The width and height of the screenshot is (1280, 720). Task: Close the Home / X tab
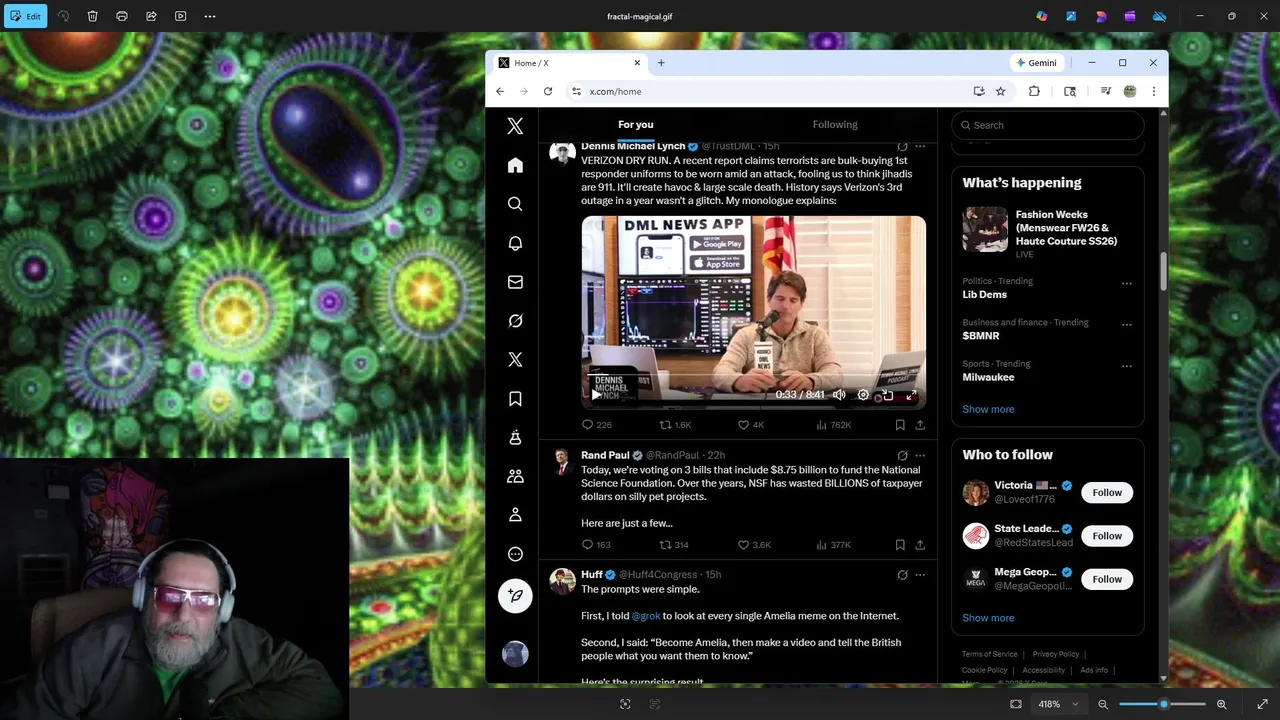pos(637,62)
